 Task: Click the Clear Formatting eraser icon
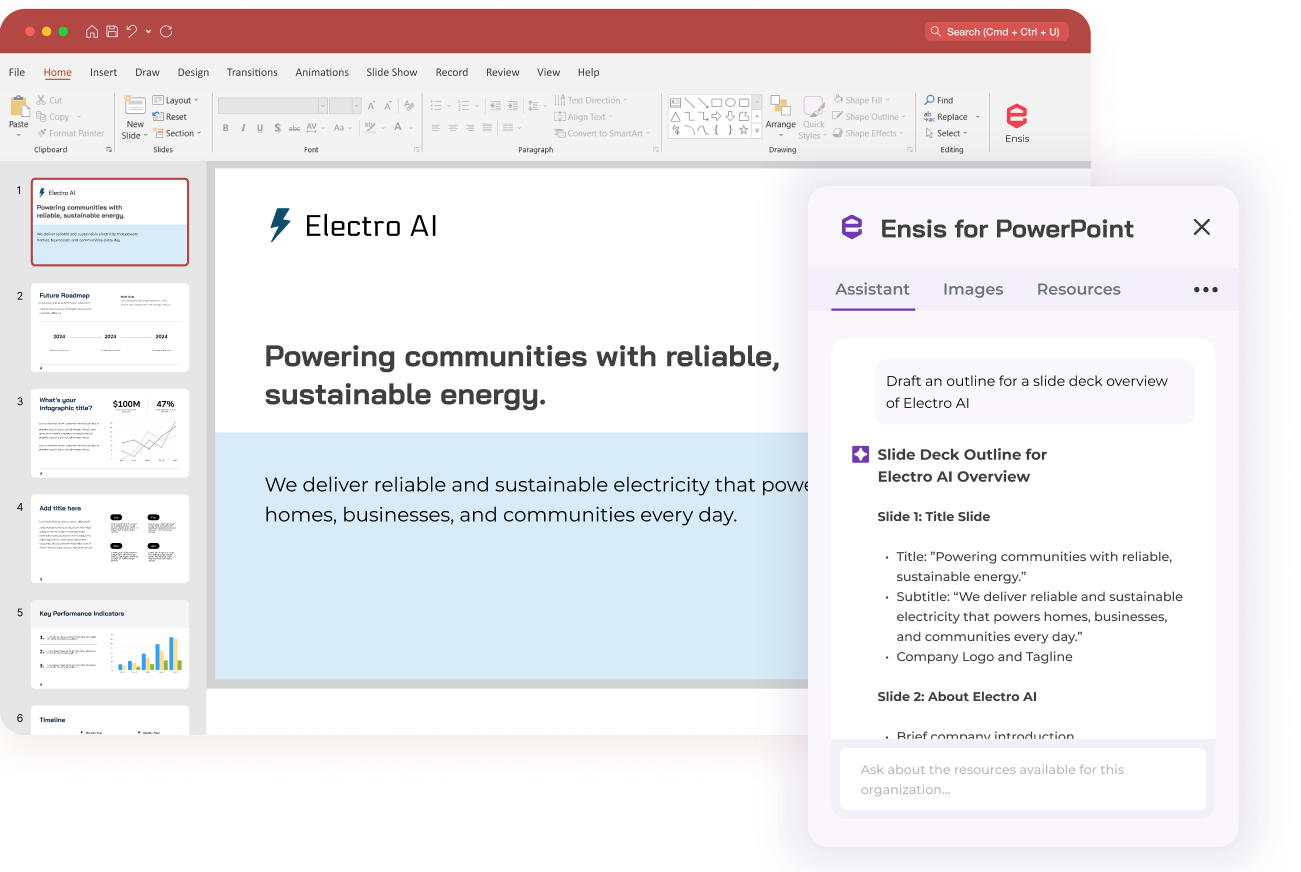(x=409, y=106)
